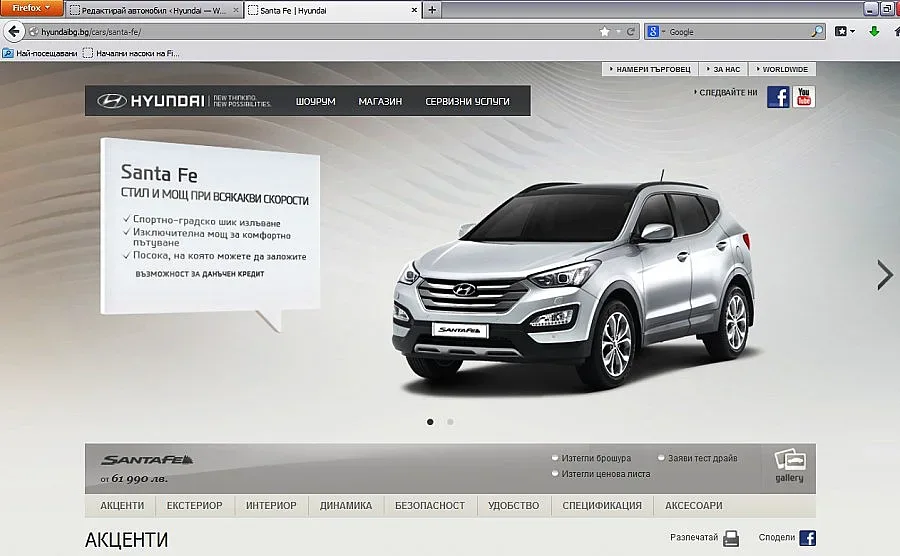
Task: Open Hyundai's YouTube channel icon
Action: pyautogui.click(x=804, y=96)
